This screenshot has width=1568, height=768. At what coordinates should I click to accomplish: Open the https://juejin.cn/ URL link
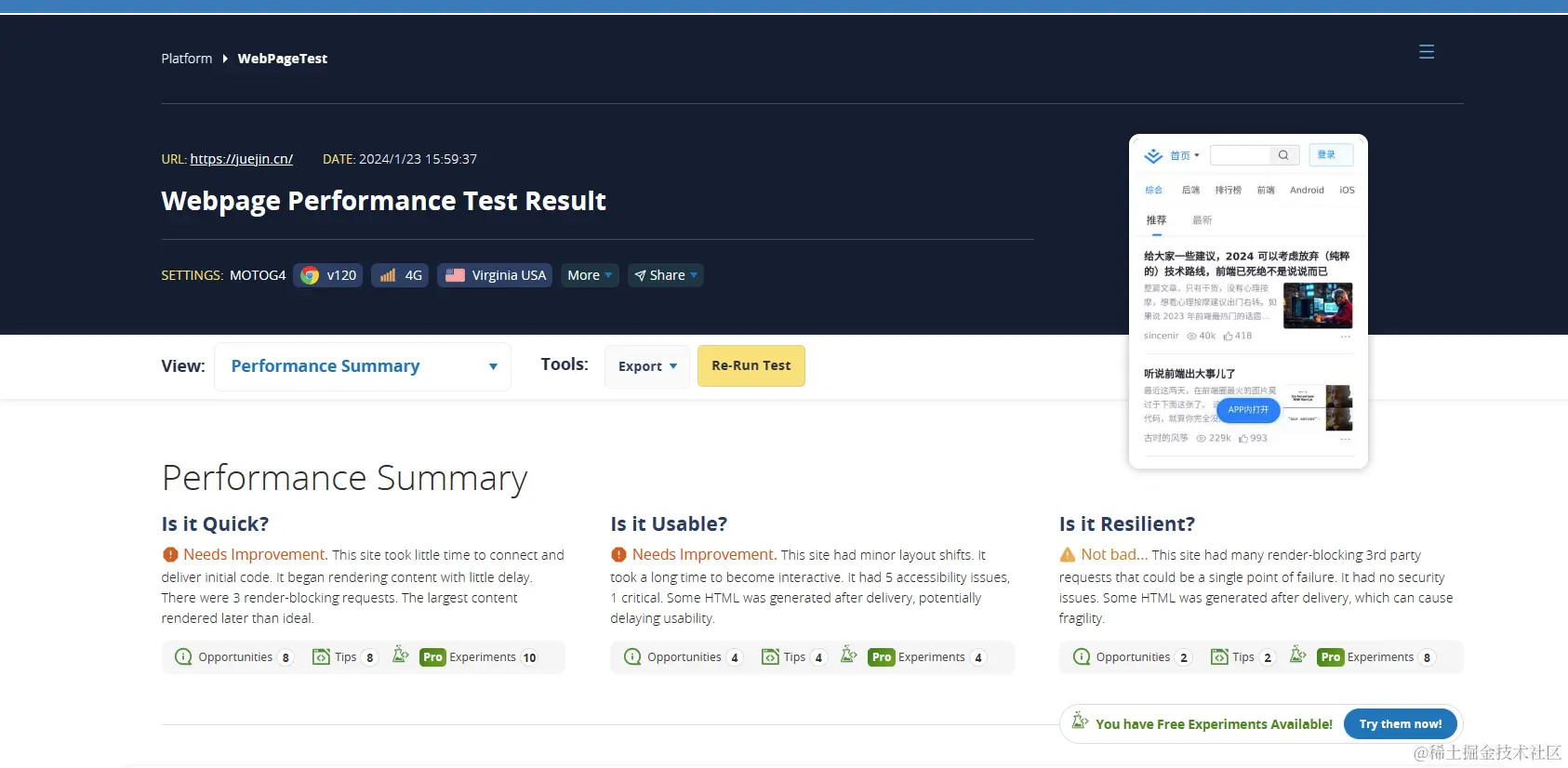pos(242,159)
